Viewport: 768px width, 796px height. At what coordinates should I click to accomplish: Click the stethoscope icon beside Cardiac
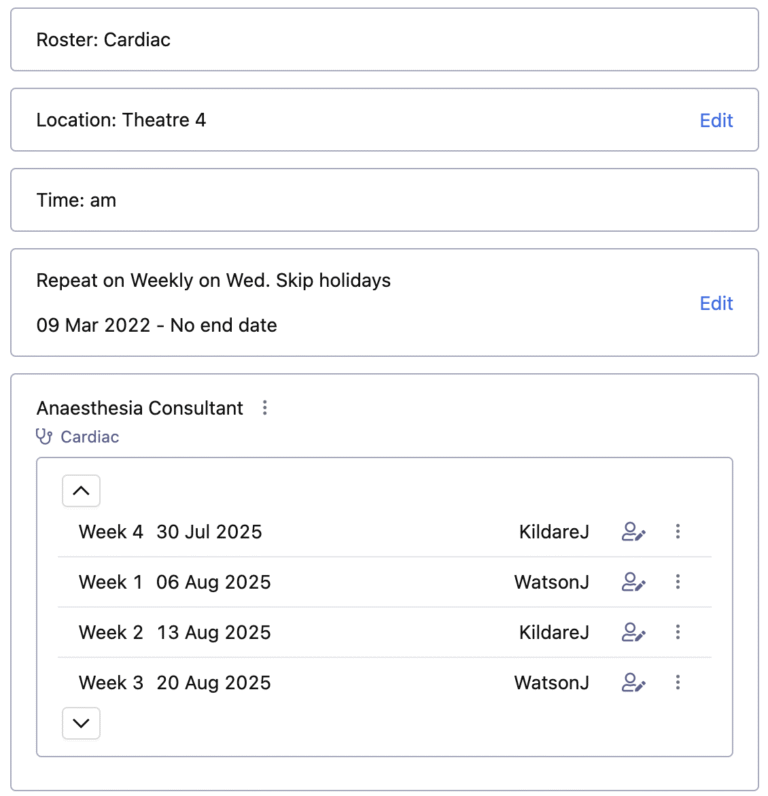pyautogui.click(x=44, y=437)
